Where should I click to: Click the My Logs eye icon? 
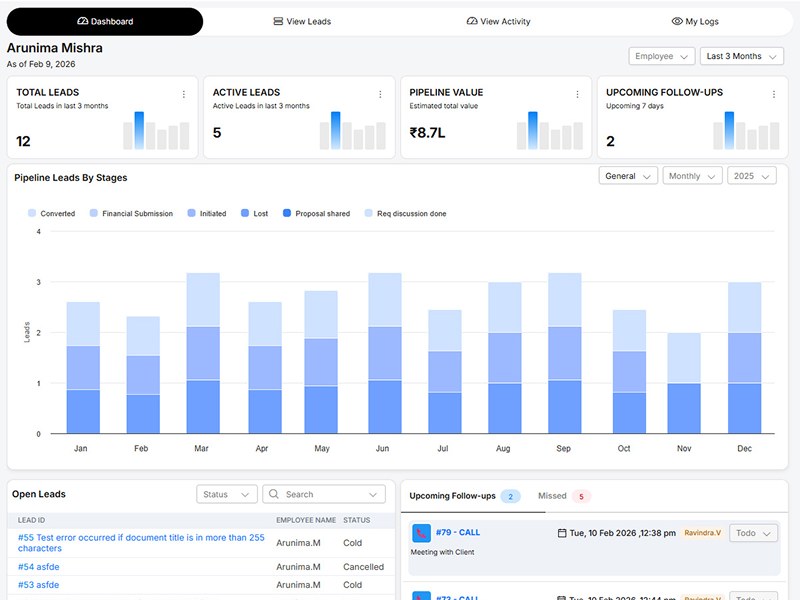(x=677, y=21)
